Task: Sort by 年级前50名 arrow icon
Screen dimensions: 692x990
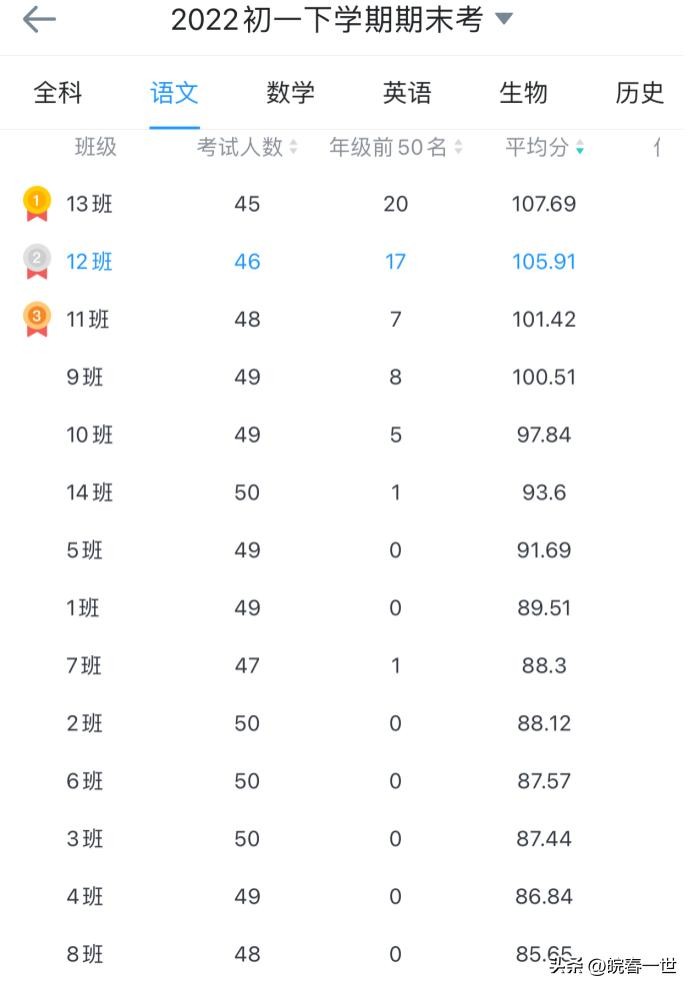Action: (458, 148)
